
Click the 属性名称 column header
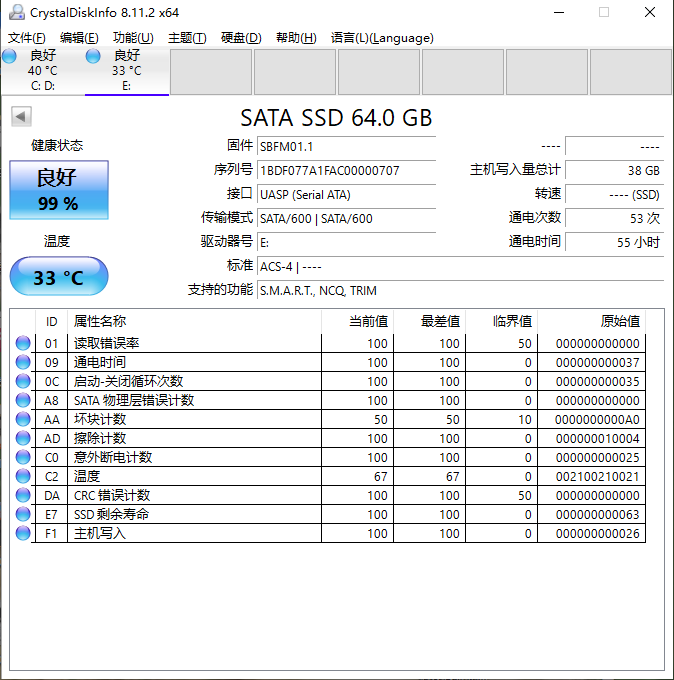195,321
